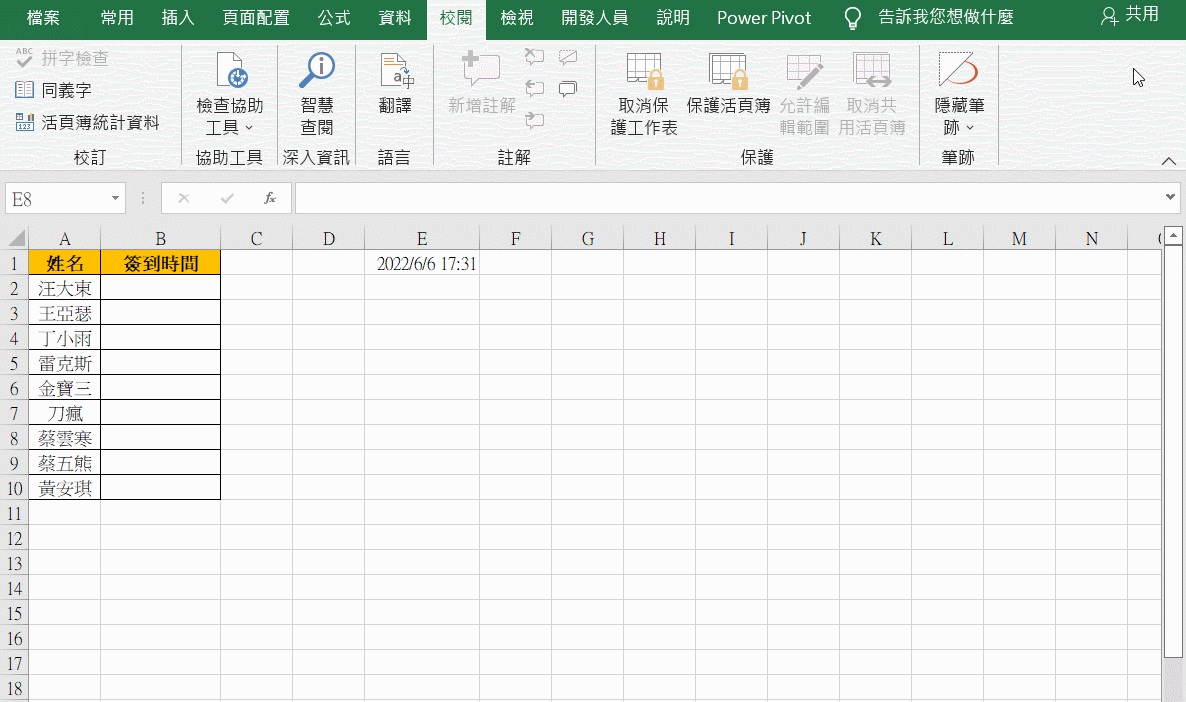Viewport: 1186px width, 702px height.
Task: Click 新增註解 new comment icon
Action: tap(481, 70)
